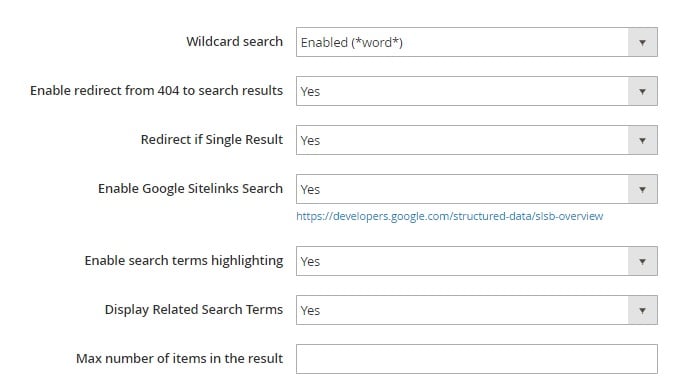The height and width of the screenshot is (383, 675).
Task: Select the 'Enabled (*word*)' value text
Action: coord(352,43)
